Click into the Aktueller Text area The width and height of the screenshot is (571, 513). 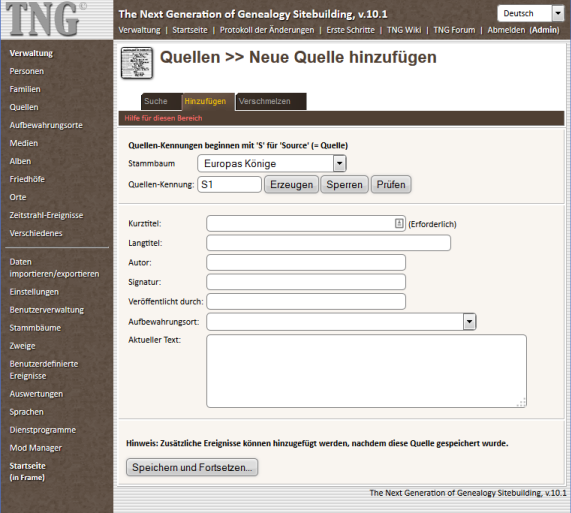[366, 371]
